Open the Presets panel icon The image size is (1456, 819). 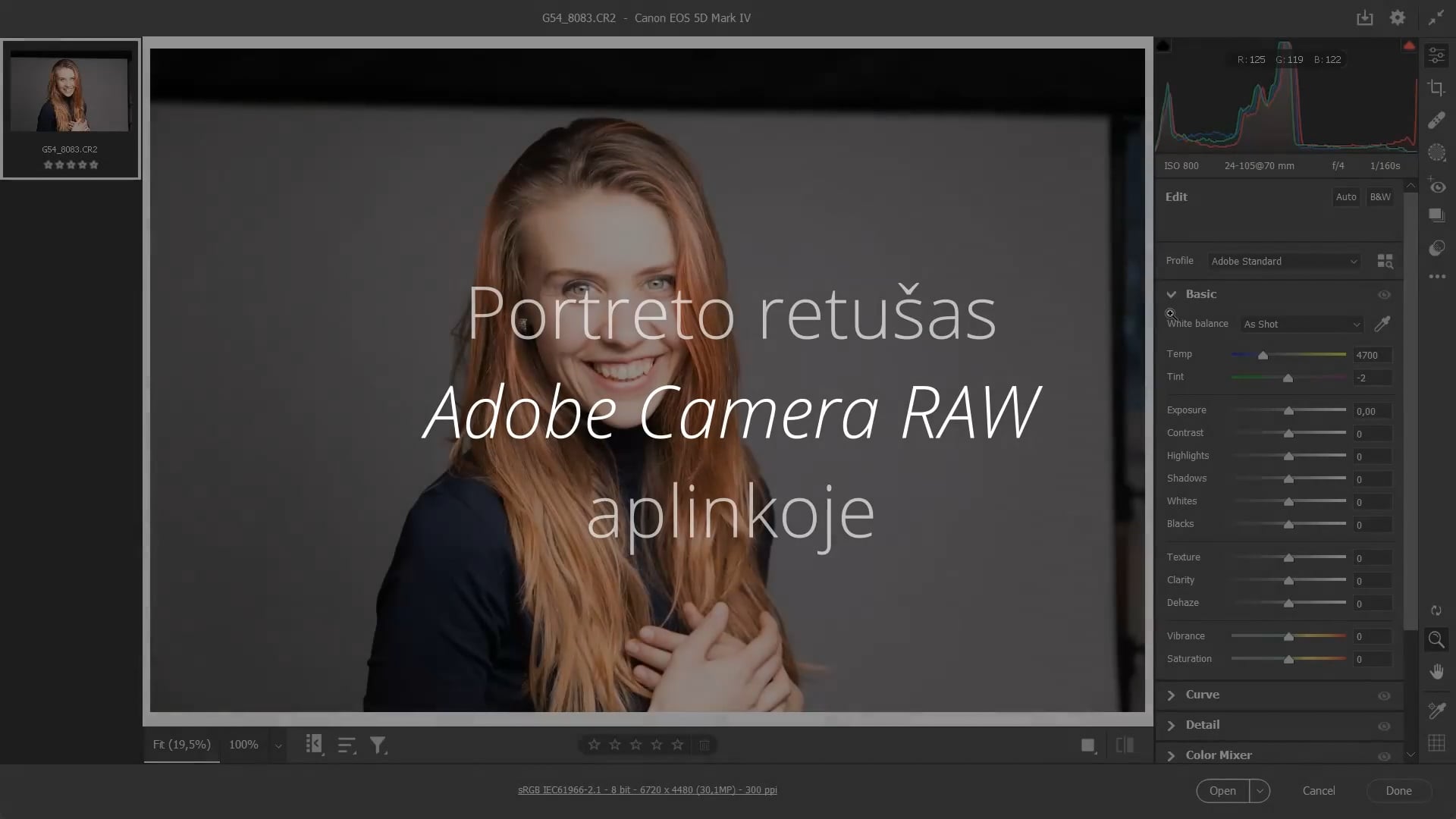(x=1436, y=248)
